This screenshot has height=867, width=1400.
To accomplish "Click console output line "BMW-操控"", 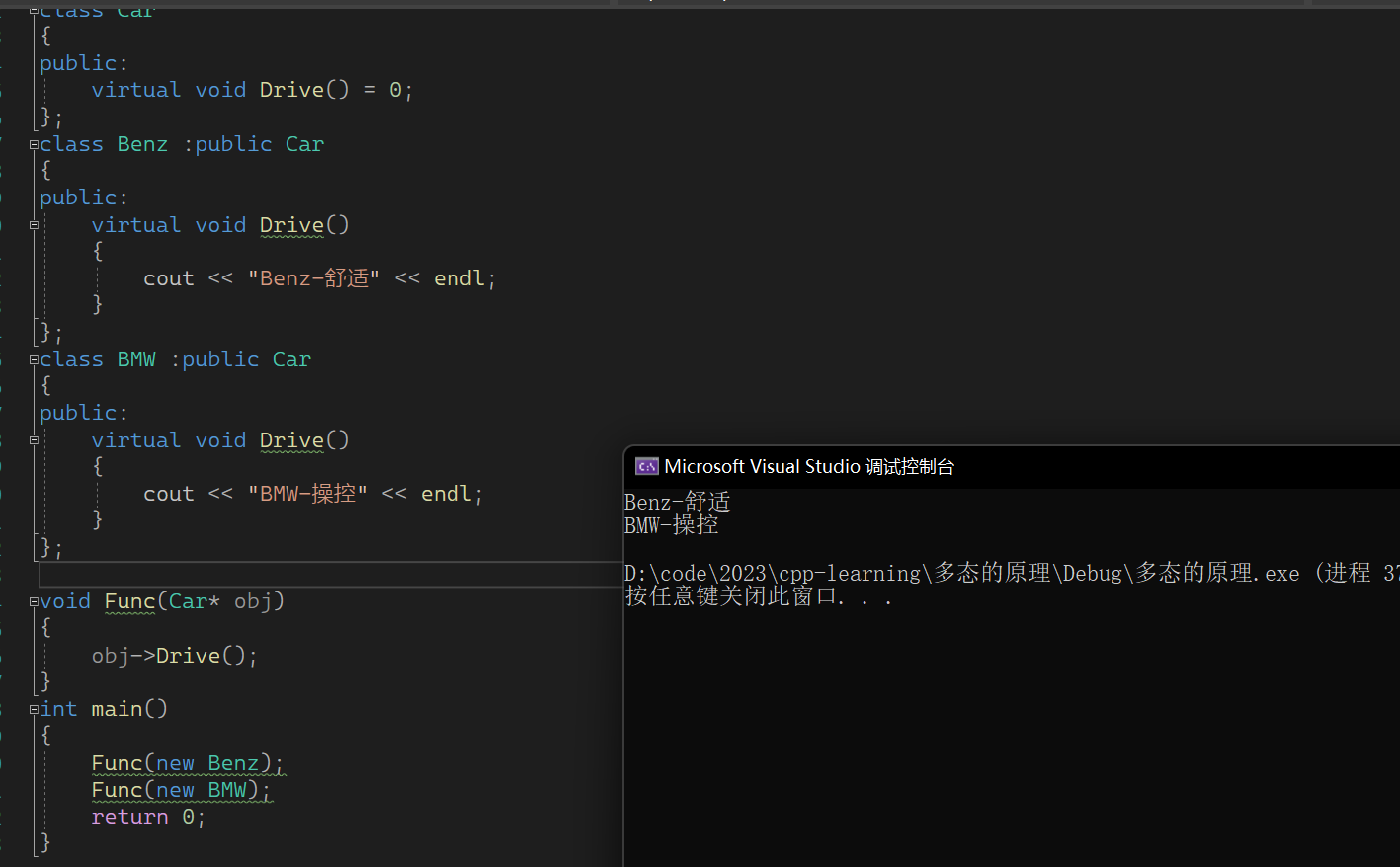I will (672, 525).
